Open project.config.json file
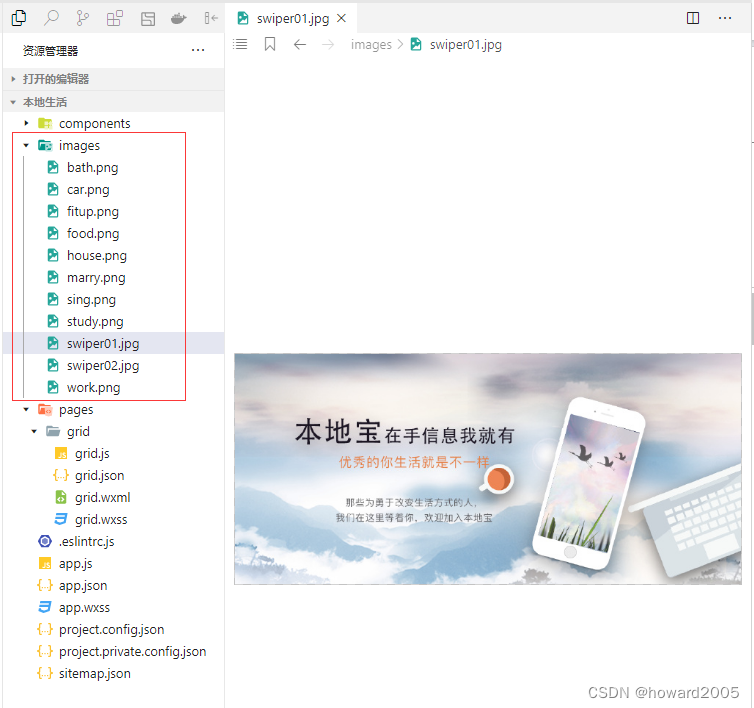The width and height of the screenshot is (754, 708). pos(113,630)
